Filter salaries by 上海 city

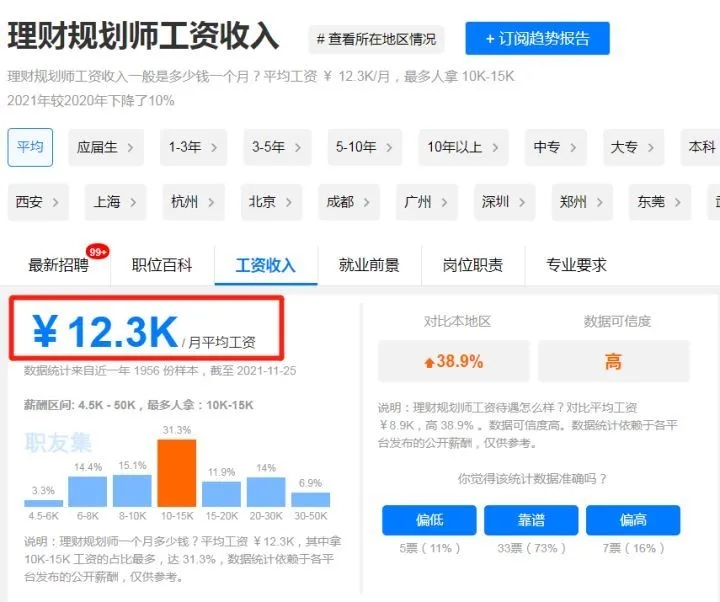[x=115, y=202]
